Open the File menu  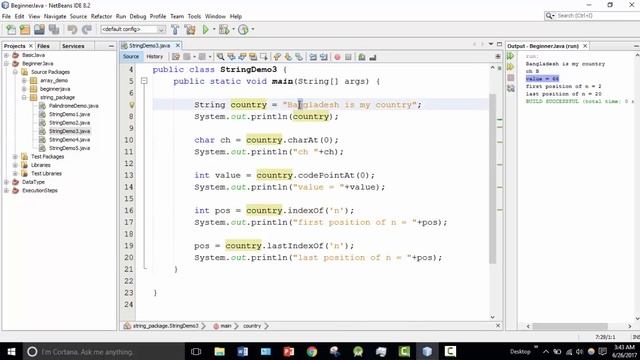(x=6, y=16)
